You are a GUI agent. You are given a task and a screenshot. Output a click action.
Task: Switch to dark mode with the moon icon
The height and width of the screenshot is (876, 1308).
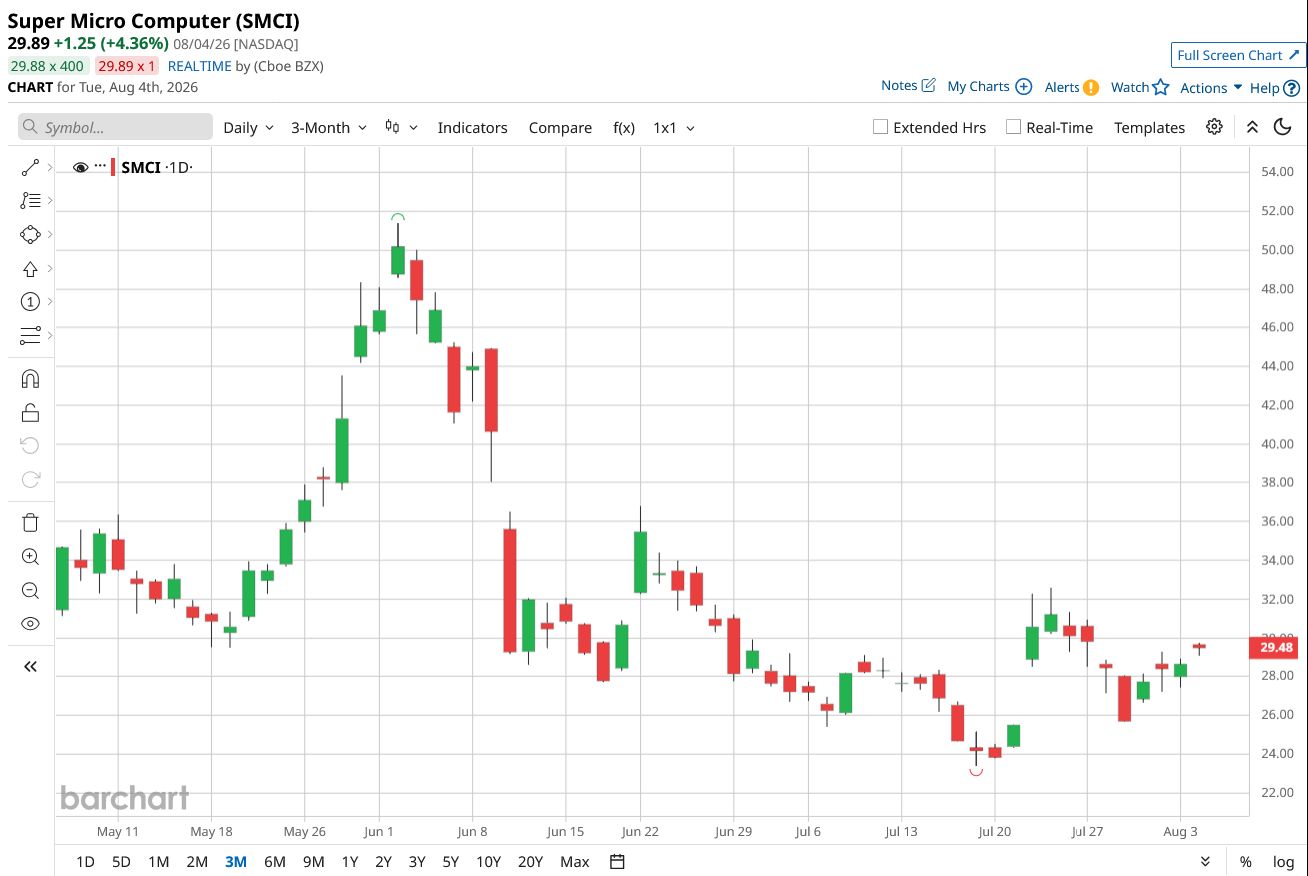[1282, 127]
